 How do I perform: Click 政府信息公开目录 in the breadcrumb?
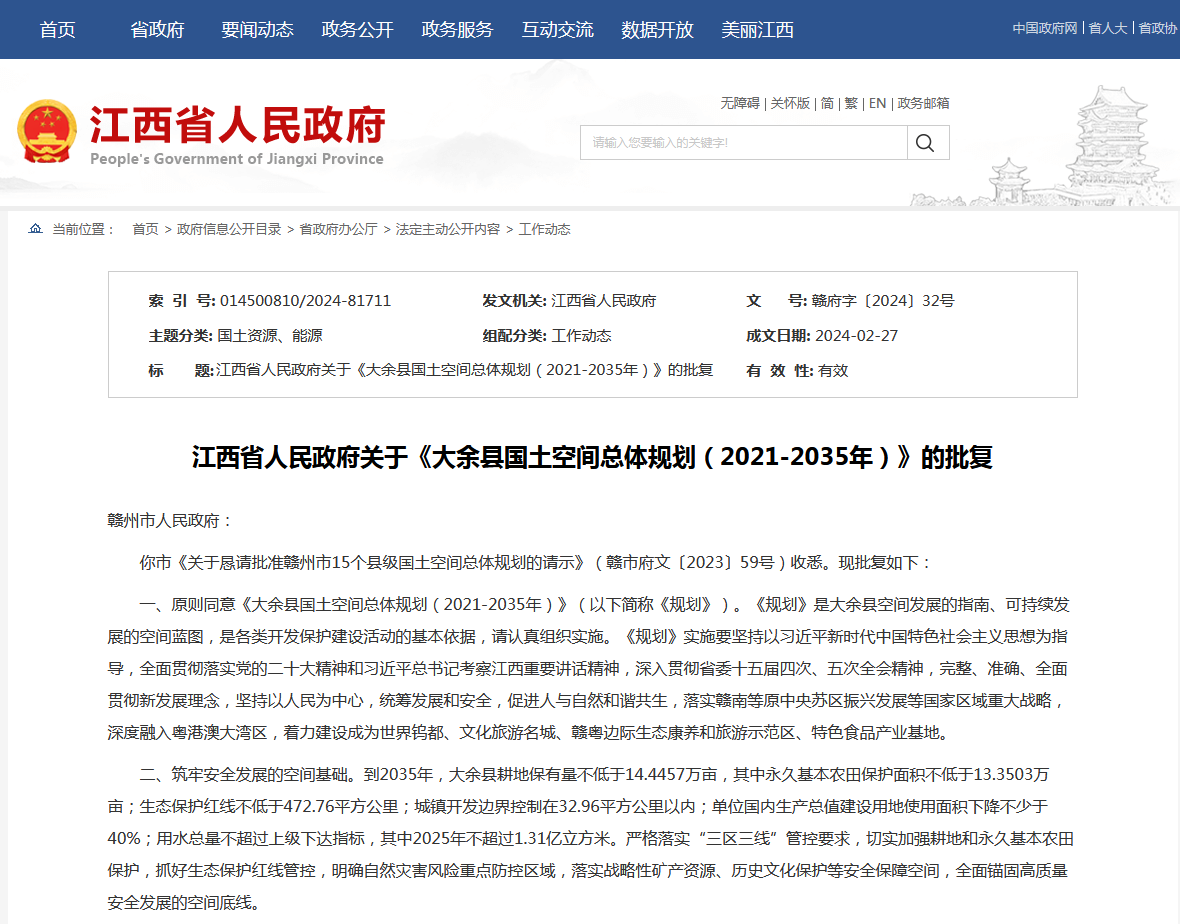coord(229,229)
